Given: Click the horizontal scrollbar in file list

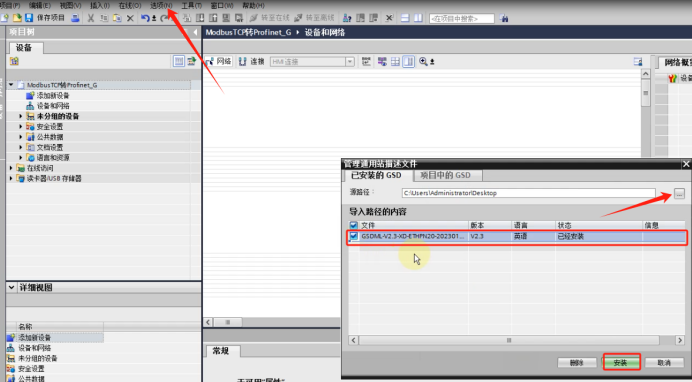Looking at the screenshot, I should click(x=509, y=340).
